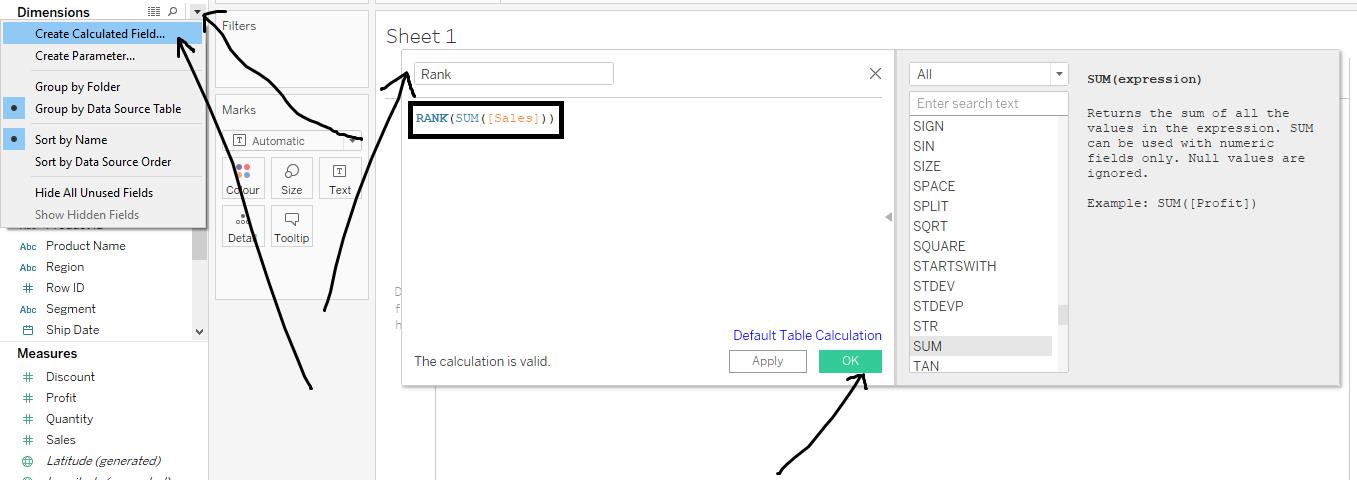Click the globe icon beside Latitude (generated)
1357x480 pixels.
click(x=28, y=461)
